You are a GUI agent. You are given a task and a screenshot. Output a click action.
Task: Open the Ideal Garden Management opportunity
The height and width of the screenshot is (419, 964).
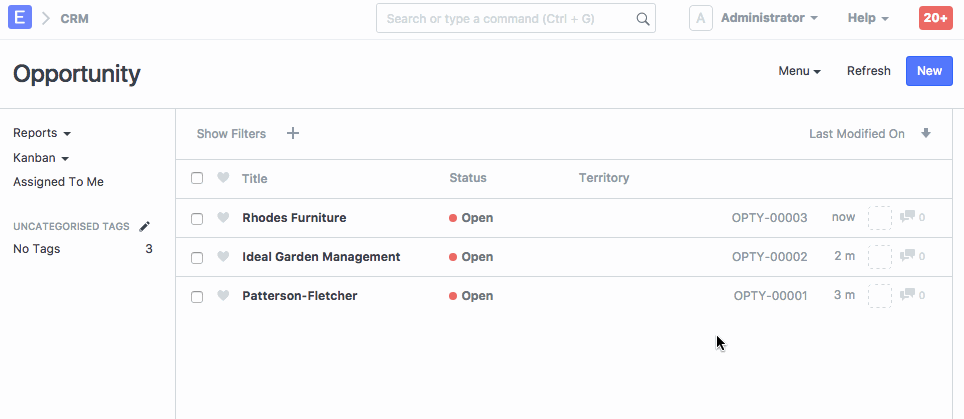pyautogui.click(x=321, y=257)
